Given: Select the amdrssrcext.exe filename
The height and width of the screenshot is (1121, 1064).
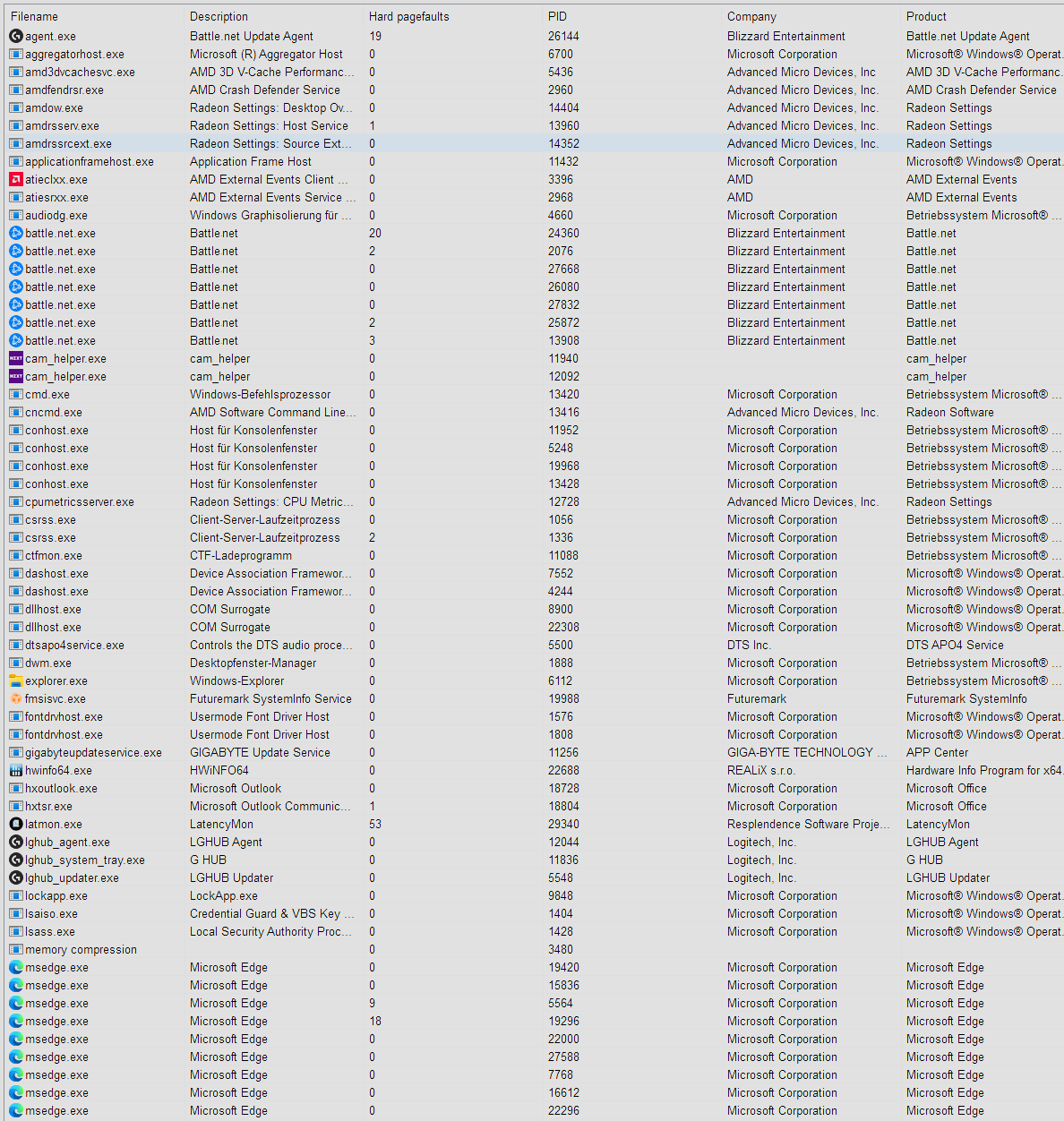Looking at the screenshot, I should pyautogui.click(x=68, y=144).
